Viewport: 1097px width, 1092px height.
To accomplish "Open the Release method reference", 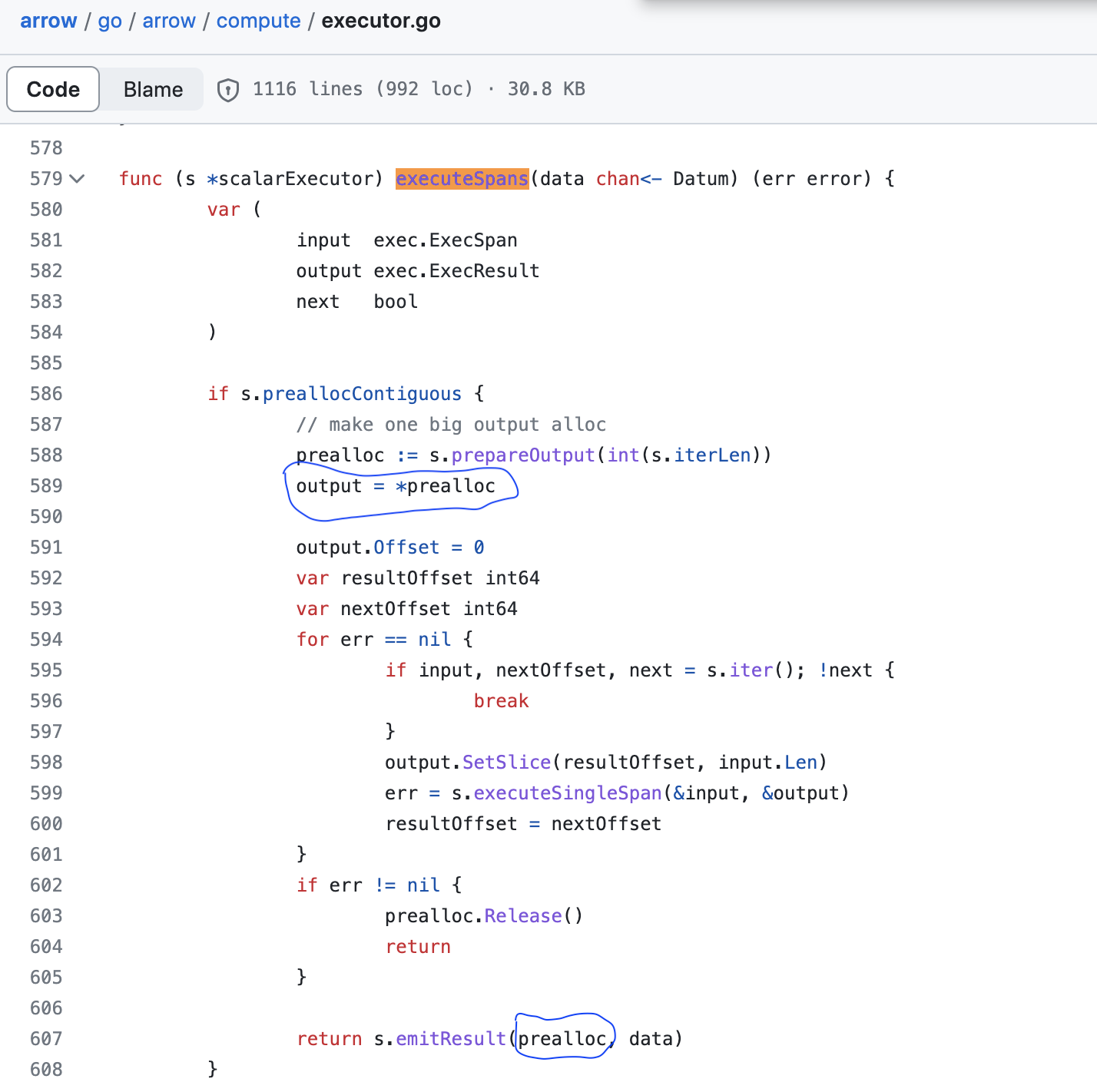I will click(x=522, y=915).
